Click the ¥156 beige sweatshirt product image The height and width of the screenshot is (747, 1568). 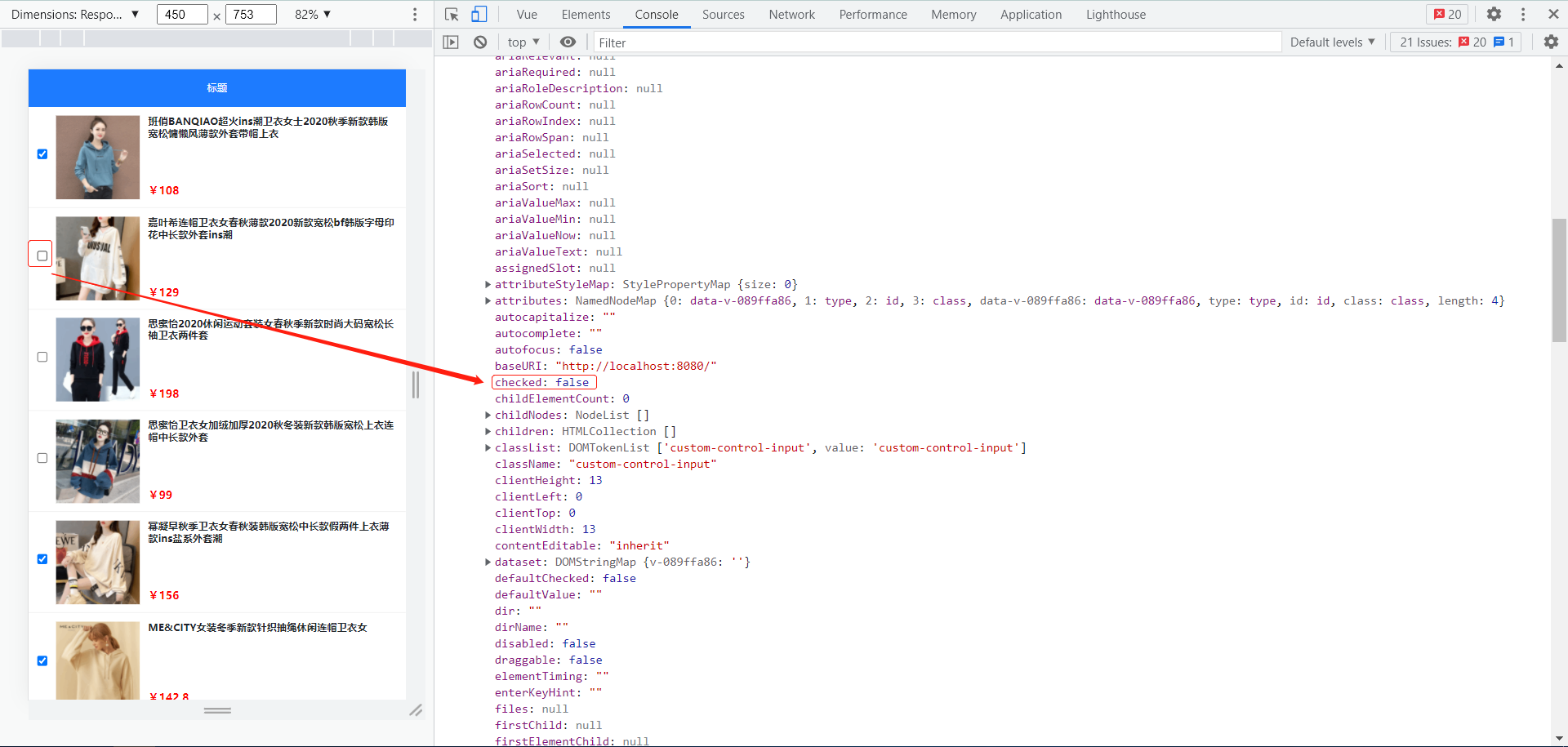click(98, 562)
